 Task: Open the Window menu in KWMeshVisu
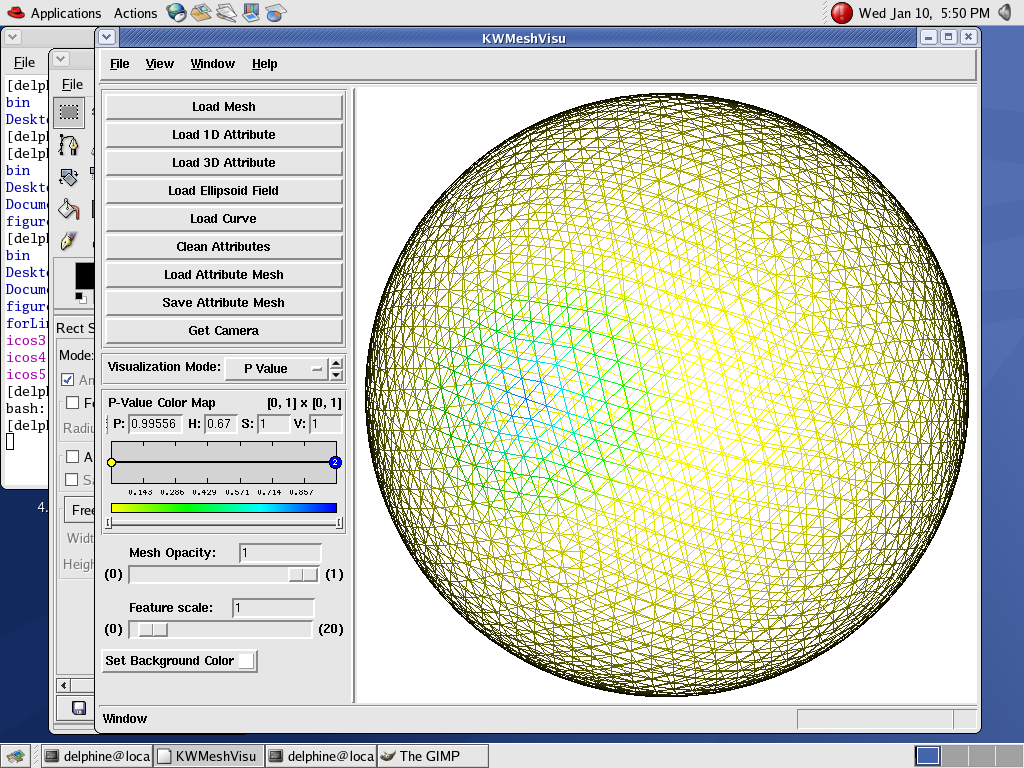(x=212, y=64)
